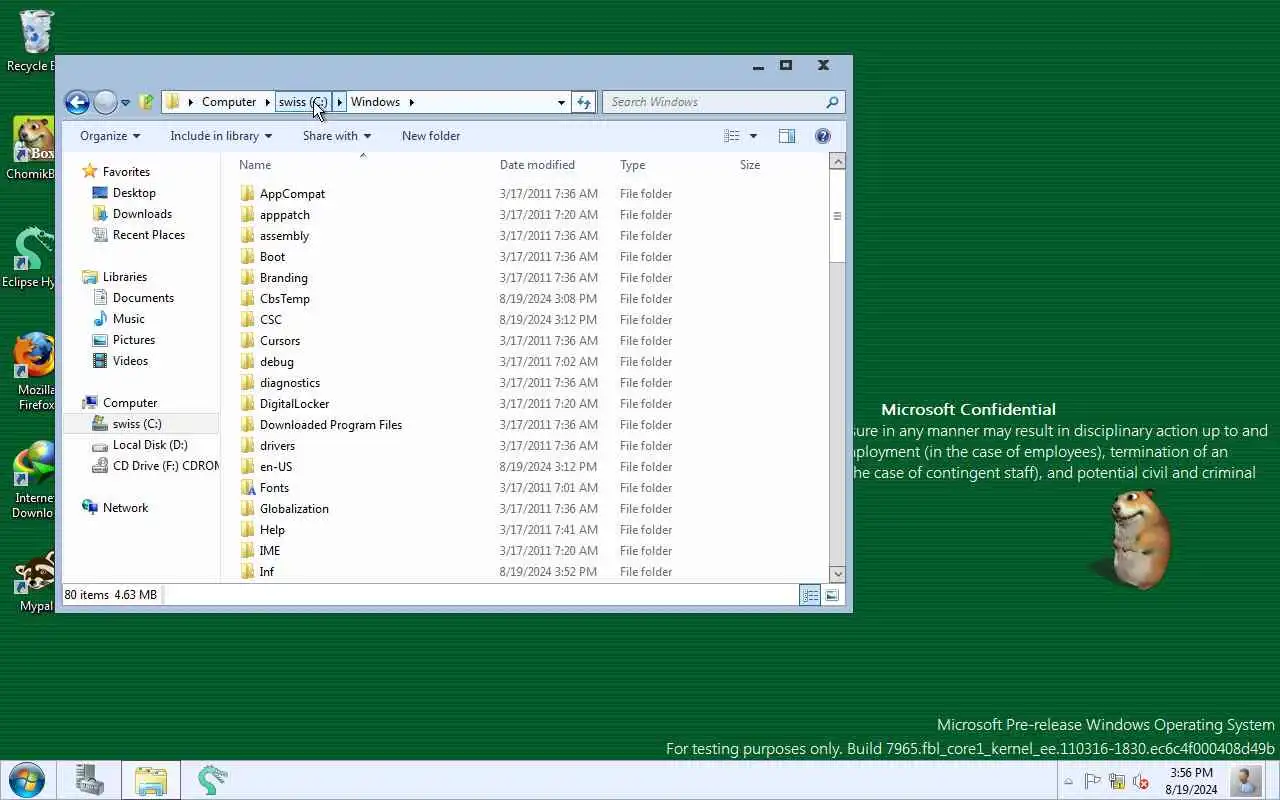Click the Windows Explorer taskbar icon
This screenshot has height=800, width=1280.
(x=151, y=780)
